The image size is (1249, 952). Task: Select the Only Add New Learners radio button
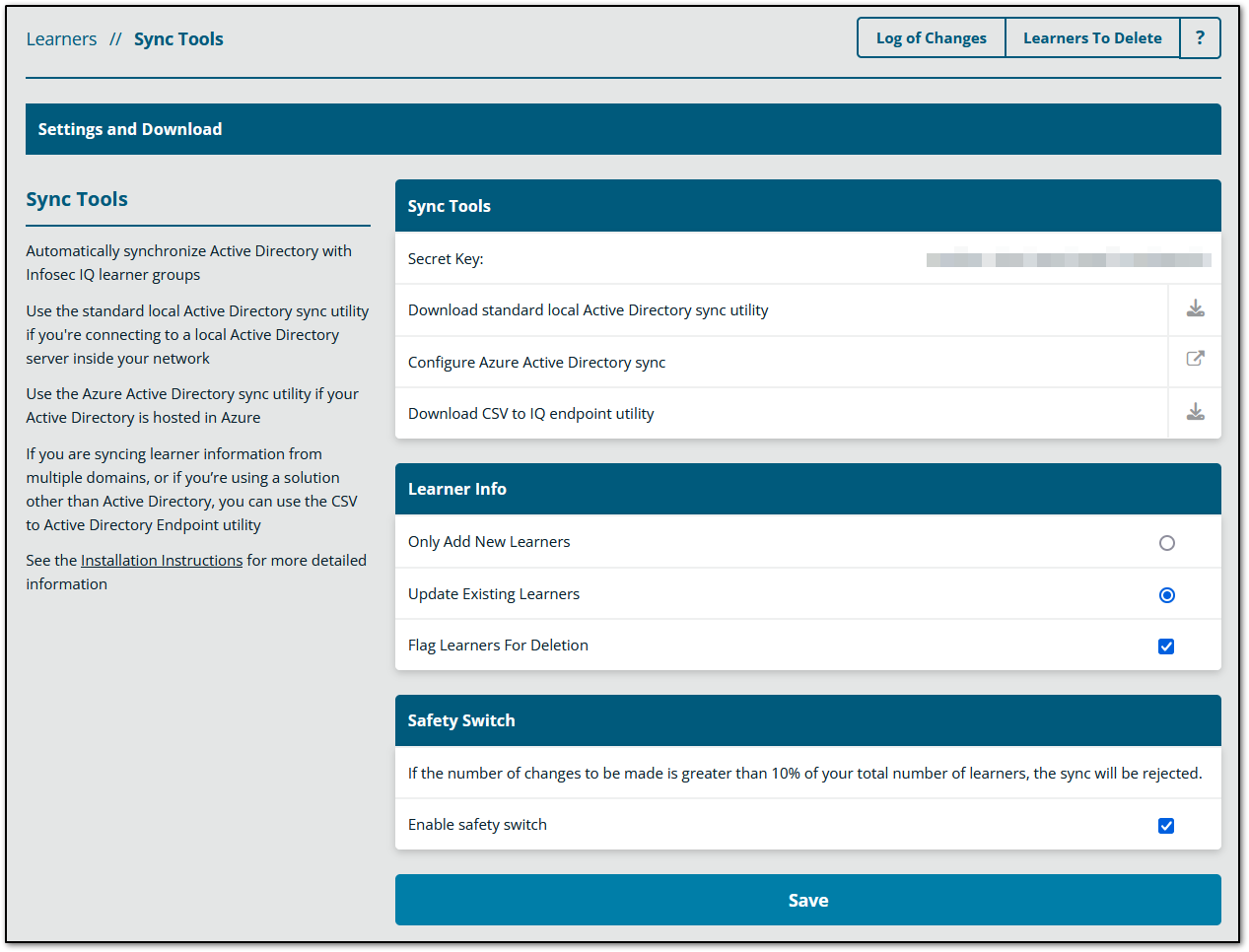pyautogui.click(x=1166, y=542)
